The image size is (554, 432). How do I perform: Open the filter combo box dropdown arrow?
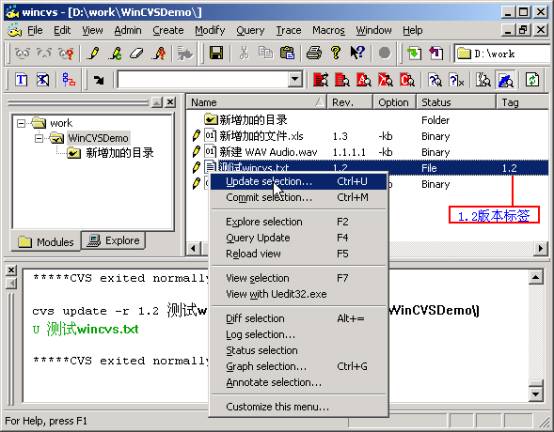coord(295,79)
